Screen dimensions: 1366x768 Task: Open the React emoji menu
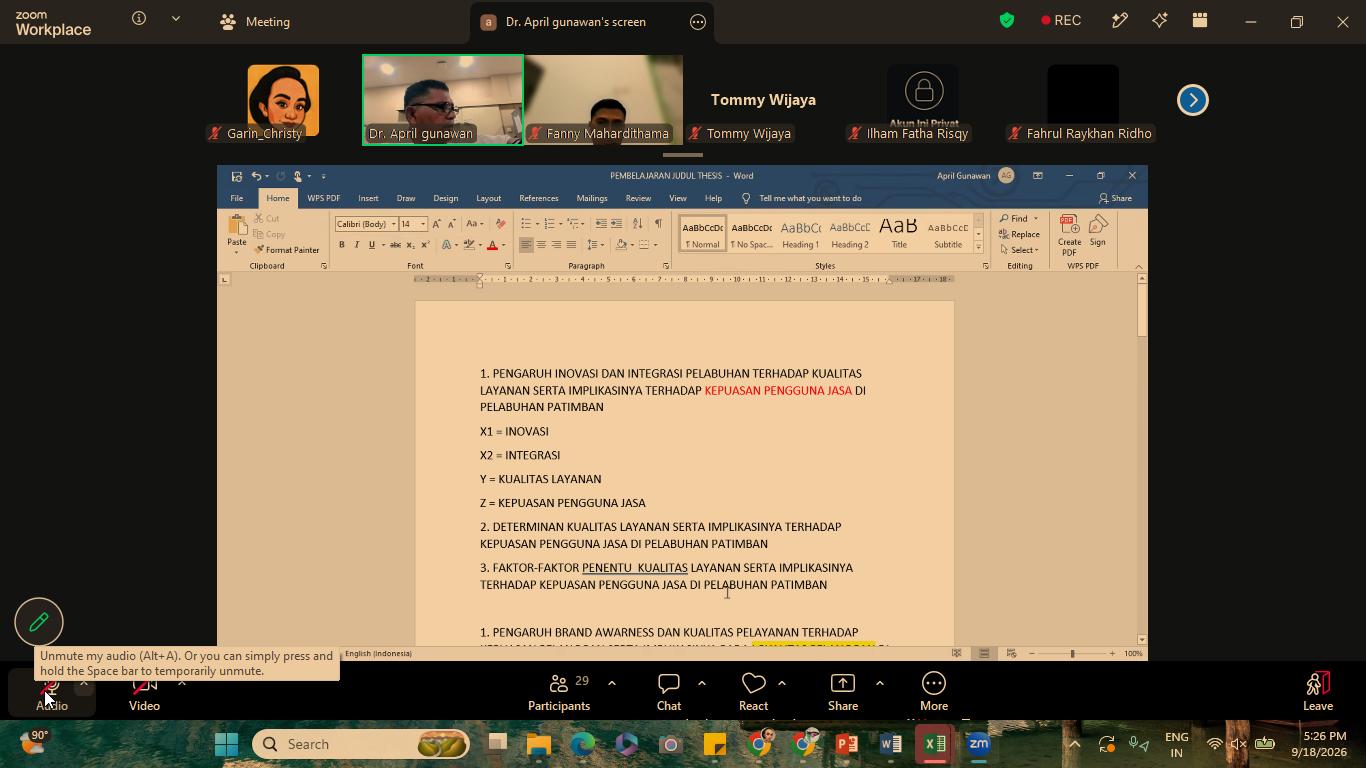pyautogui.click(x=753, y=692)
